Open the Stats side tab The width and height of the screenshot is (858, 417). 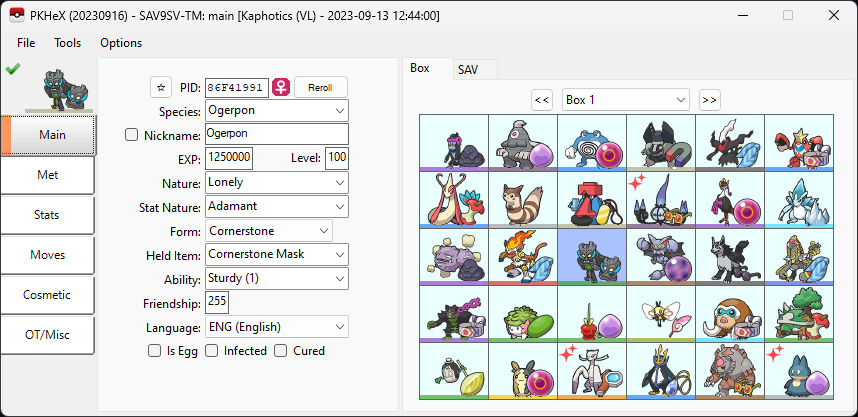(48, 215)
